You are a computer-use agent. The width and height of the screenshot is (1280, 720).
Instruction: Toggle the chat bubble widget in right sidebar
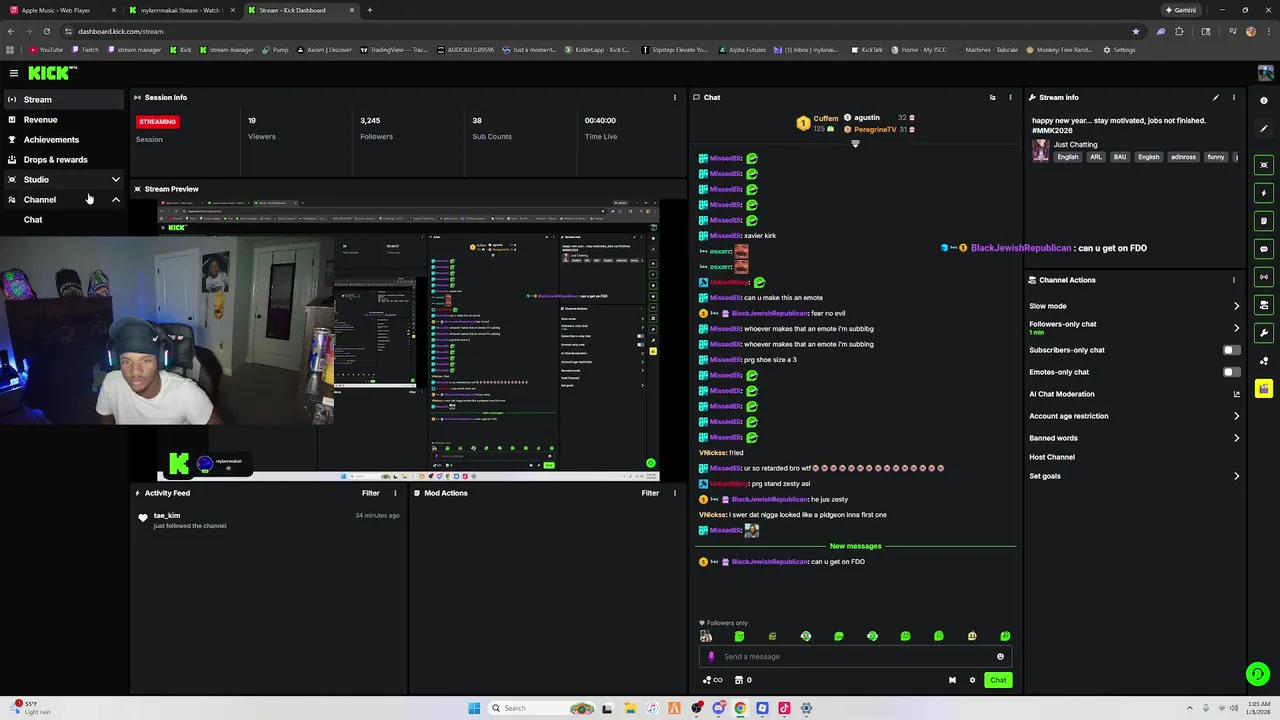click(1264, 249)
